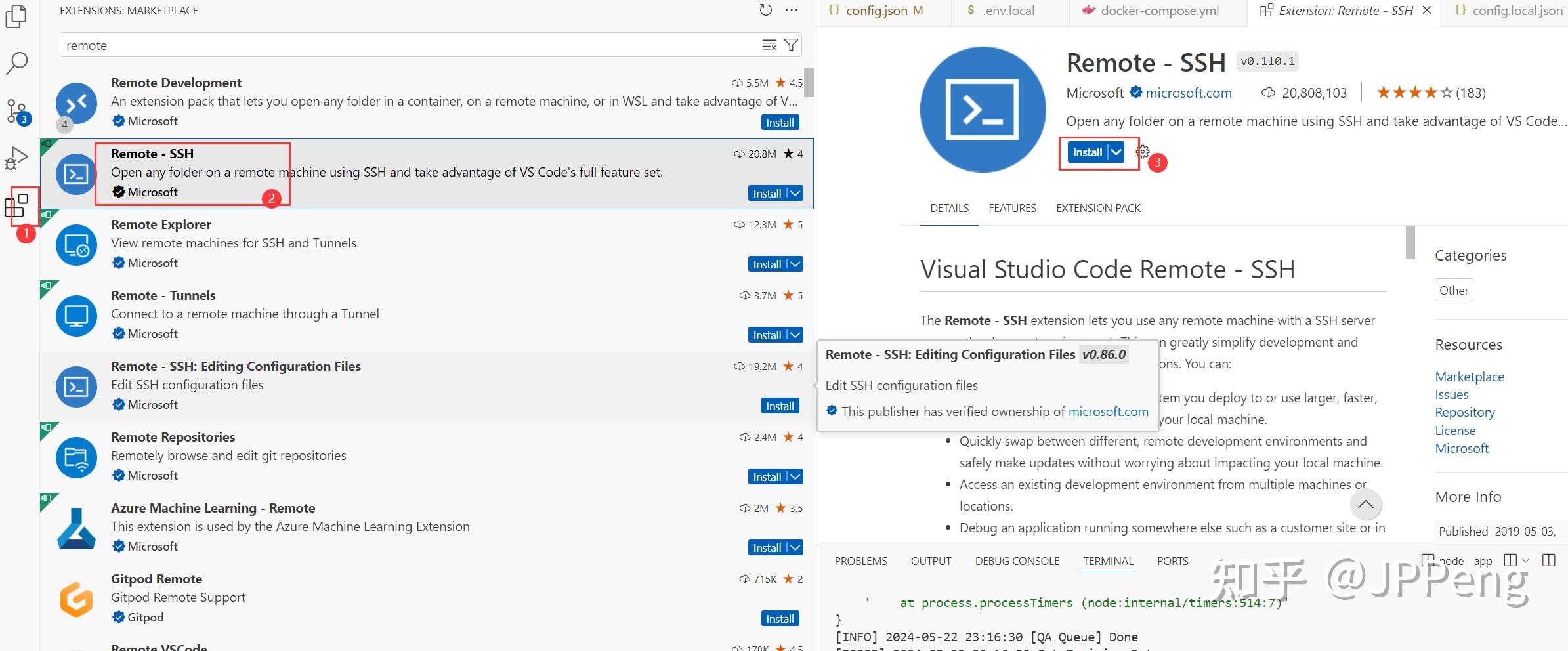Open the Remote - SSH manage gear icon
The height and width of the screenshot is (651, 1568).
[x=1143, y=152]
